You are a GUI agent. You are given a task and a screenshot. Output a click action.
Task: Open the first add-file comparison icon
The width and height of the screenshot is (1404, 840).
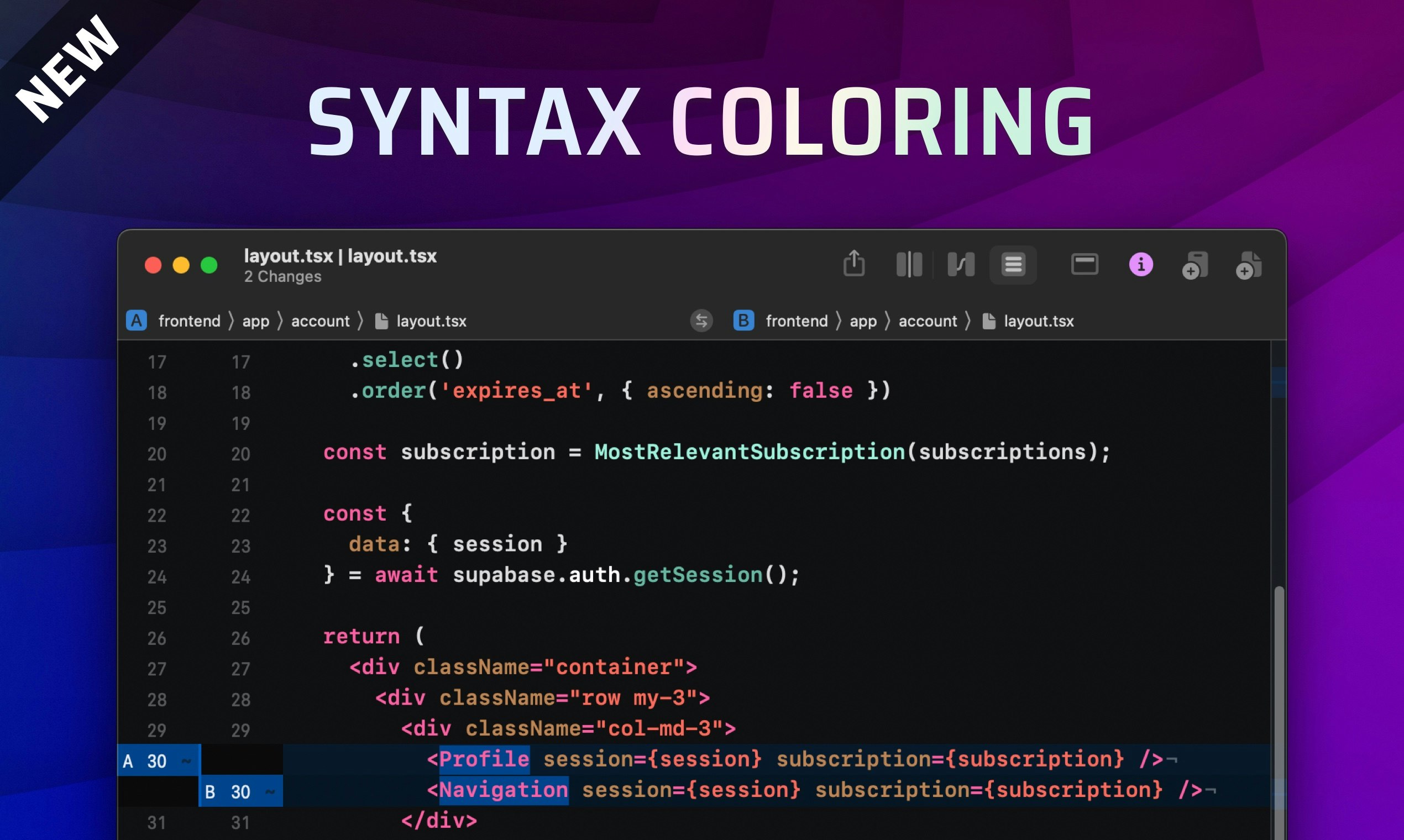click(1195, 265)
